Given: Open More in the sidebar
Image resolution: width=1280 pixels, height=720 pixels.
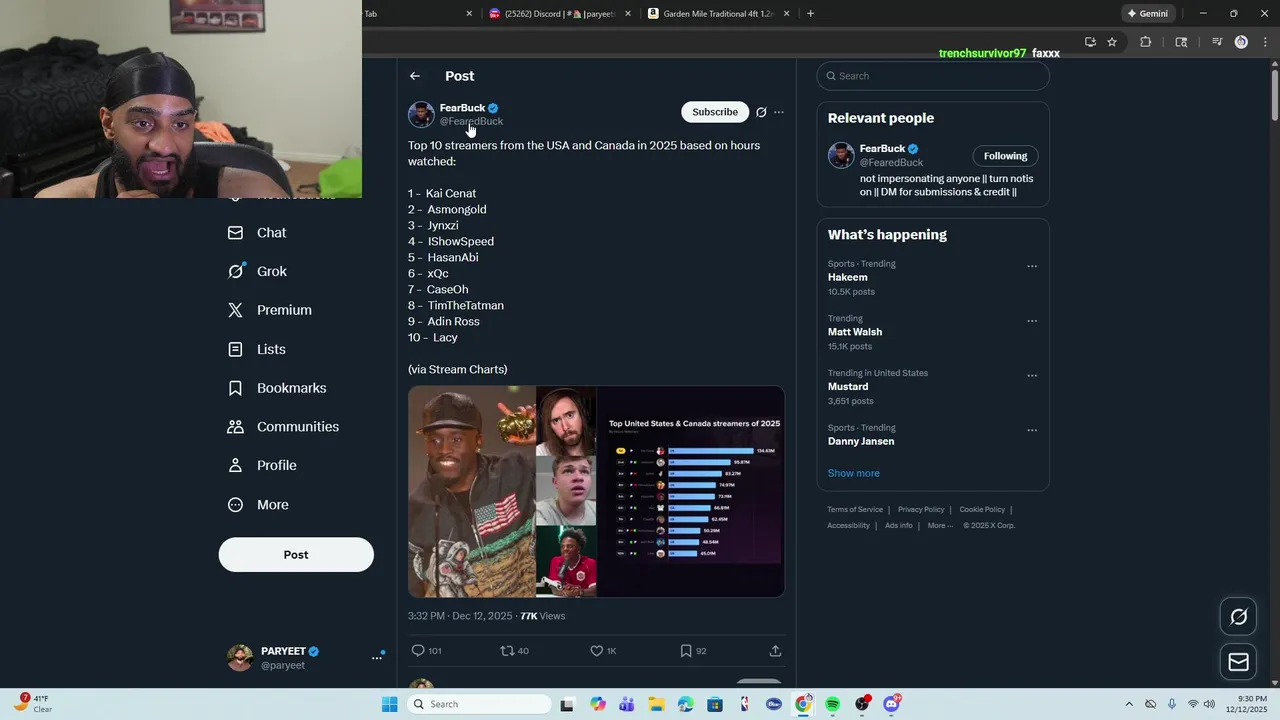Looking at the screenshot, I should 258,505.
